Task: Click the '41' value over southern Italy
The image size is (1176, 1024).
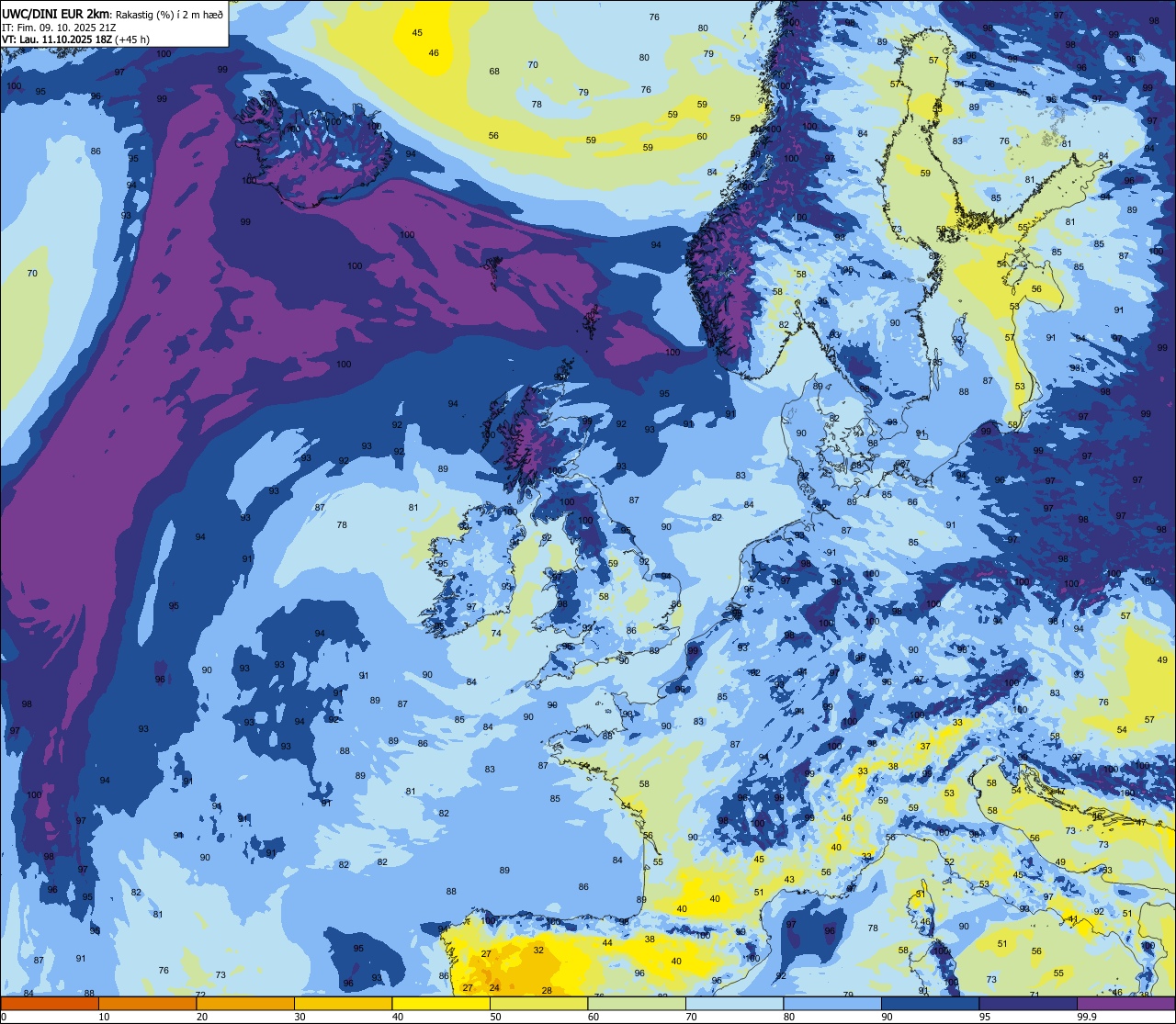Action: (1072, 919)
